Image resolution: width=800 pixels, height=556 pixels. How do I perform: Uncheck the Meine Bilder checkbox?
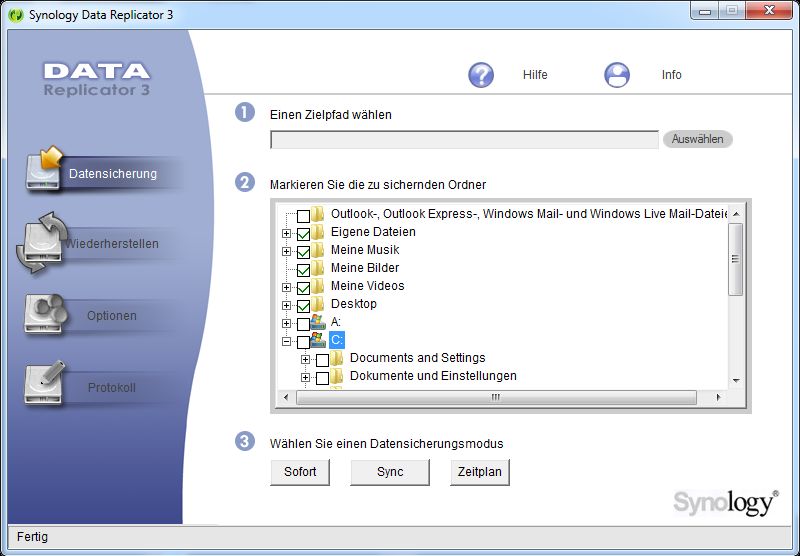(x=303, y=269)
